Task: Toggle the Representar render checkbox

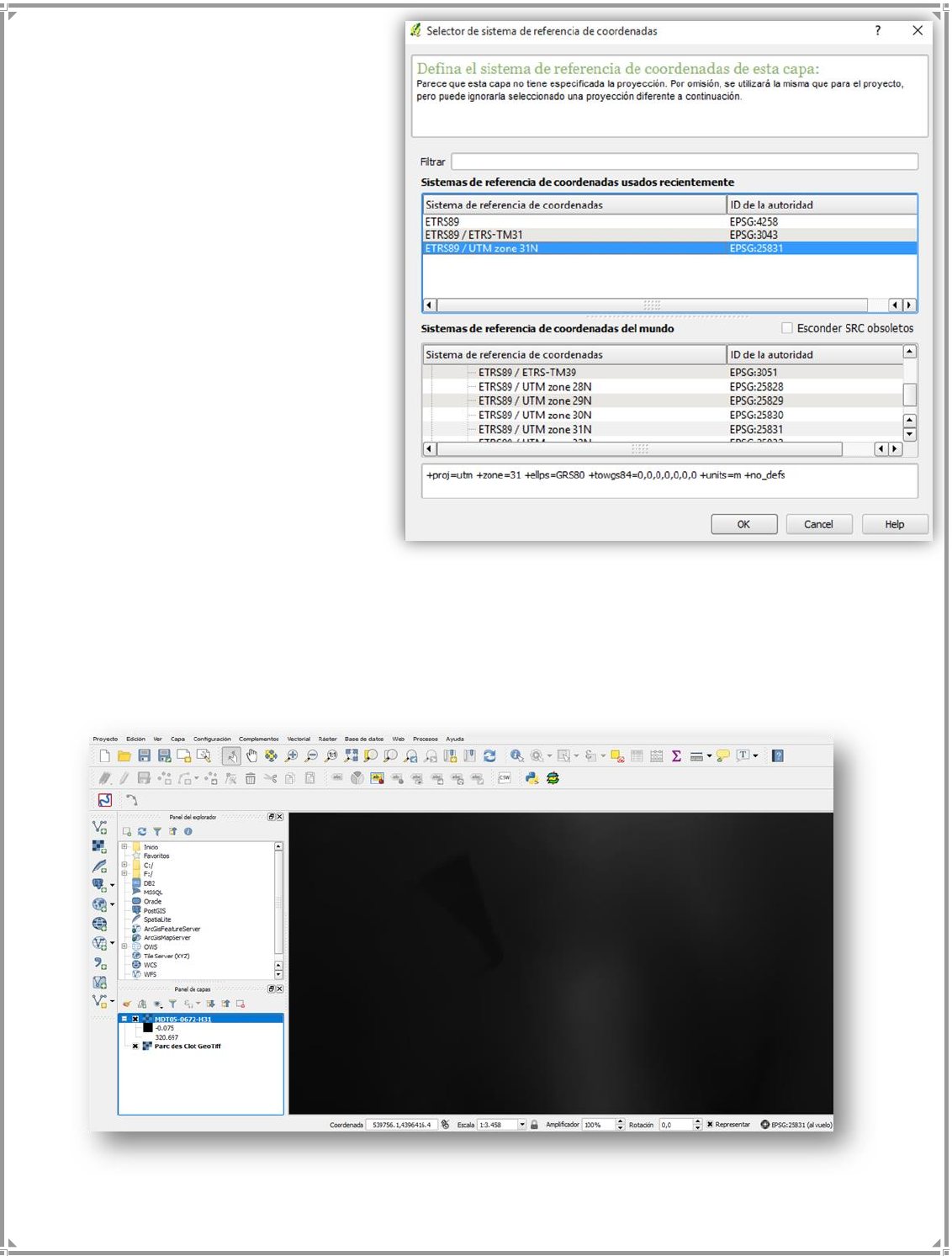Action: tap(709, 1124)
